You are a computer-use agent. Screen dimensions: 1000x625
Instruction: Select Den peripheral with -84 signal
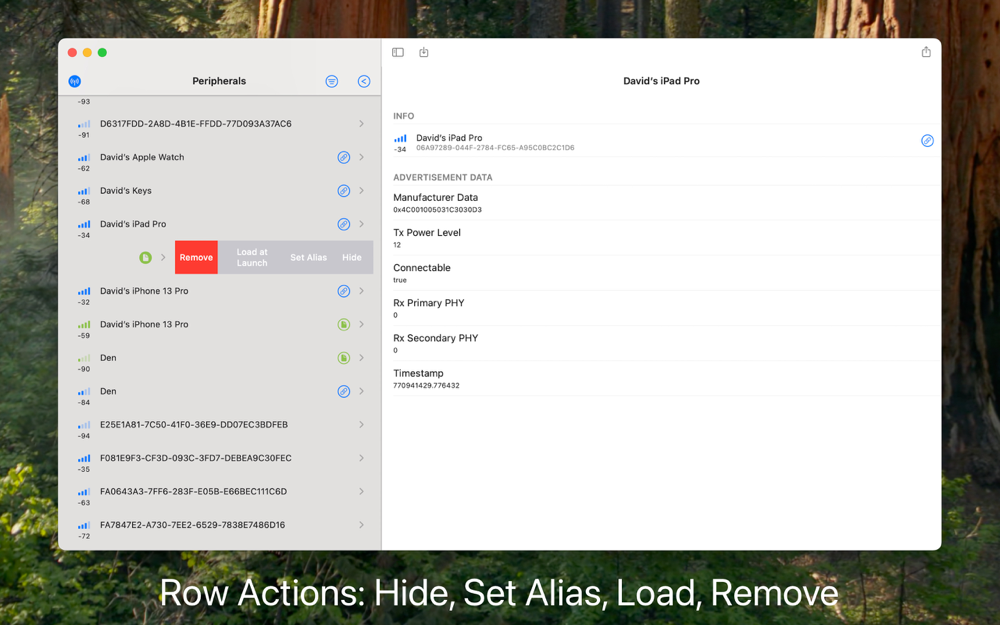point(219,392)
